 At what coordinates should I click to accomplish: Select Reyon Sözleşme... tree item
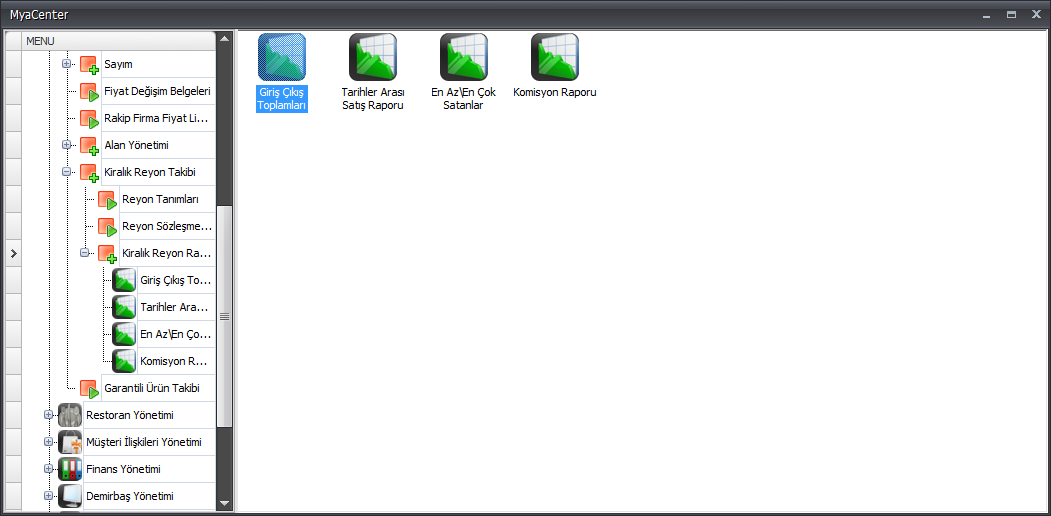click(x=167, y=227)
